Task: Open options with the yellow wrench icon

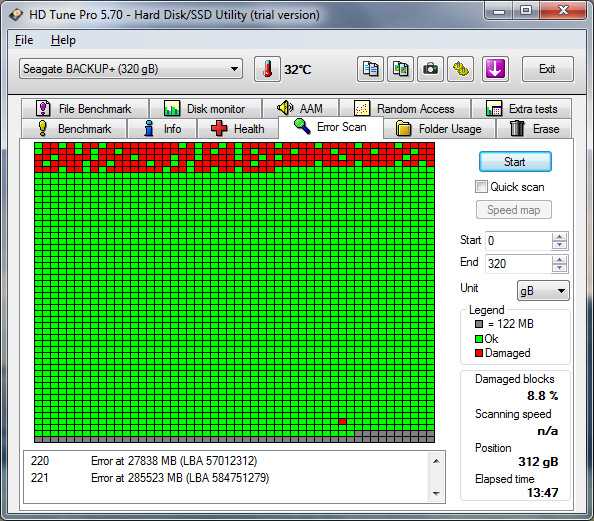Action: click(x=460, y=69)
